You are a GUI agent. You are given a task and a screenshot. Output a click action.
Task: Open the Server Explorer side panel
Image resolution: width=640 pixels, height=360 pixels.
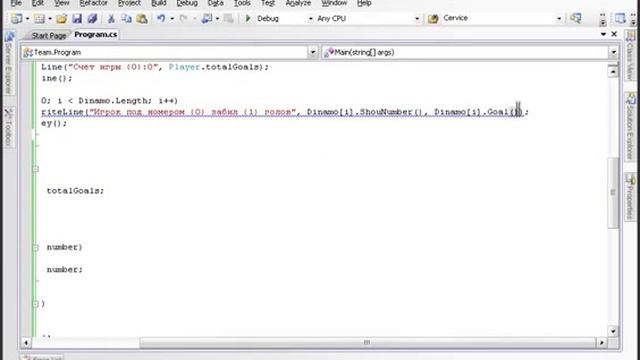pos(9,63)
